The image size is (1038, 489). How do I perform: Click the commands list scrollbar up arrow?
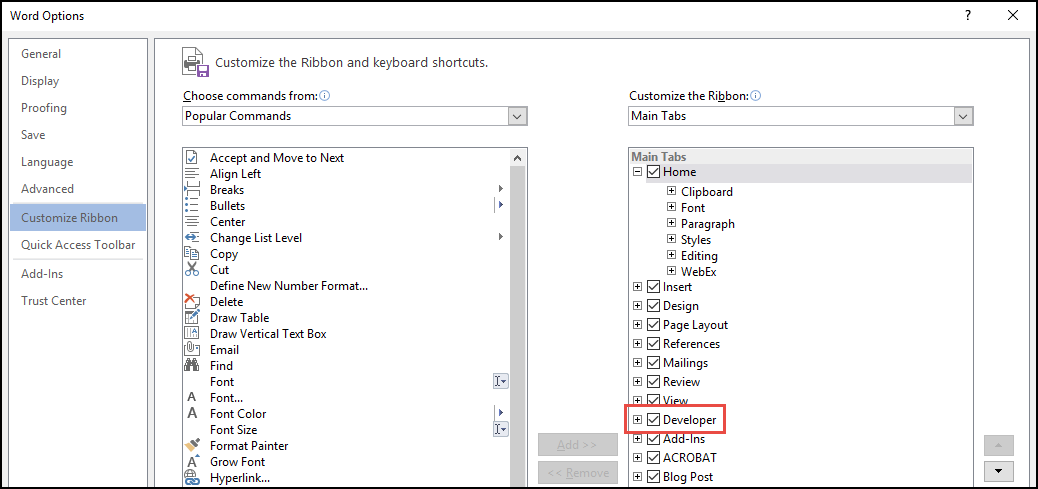coord(518,158)
